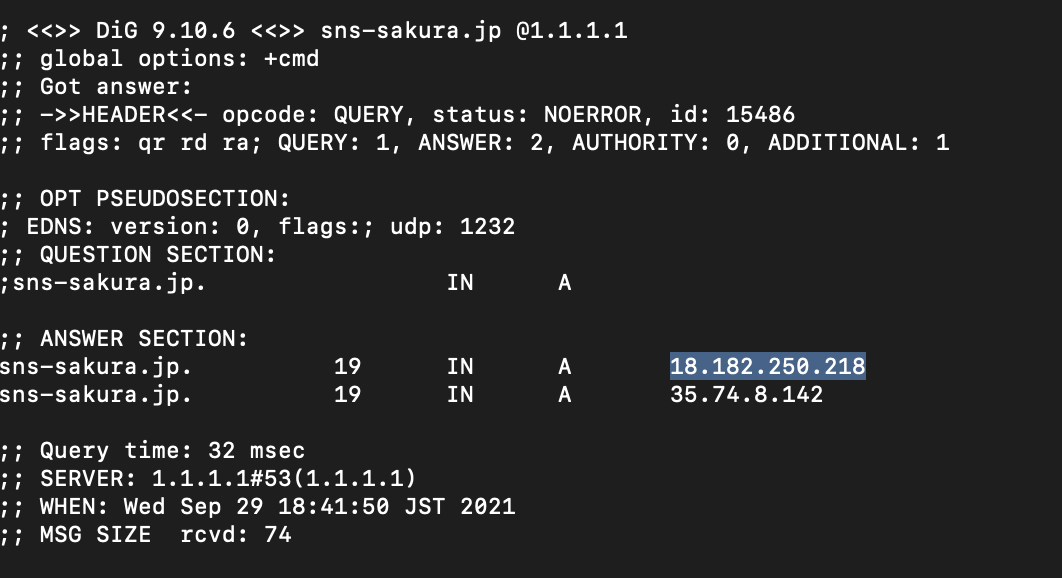
Task: Click the 'Query time: 32 msec' line
Action: [x=172, y=451]
